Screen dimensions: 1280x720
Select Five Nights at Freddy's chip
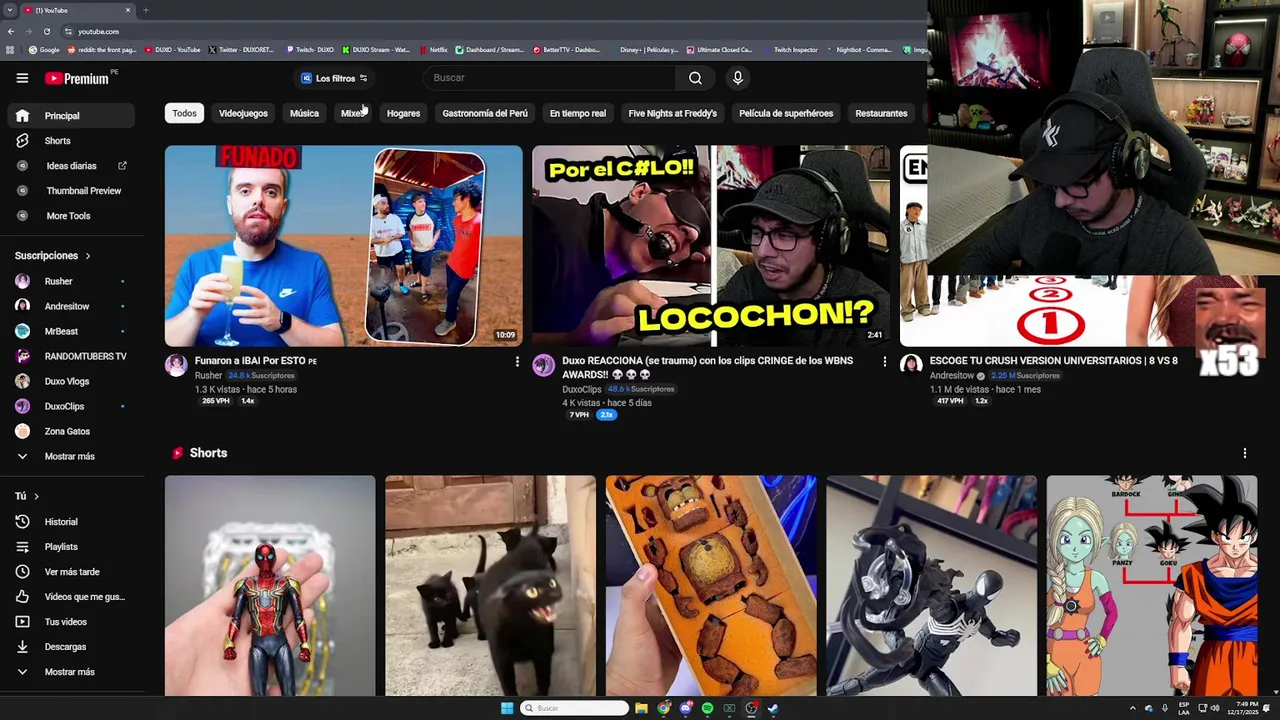pos(673,114)
